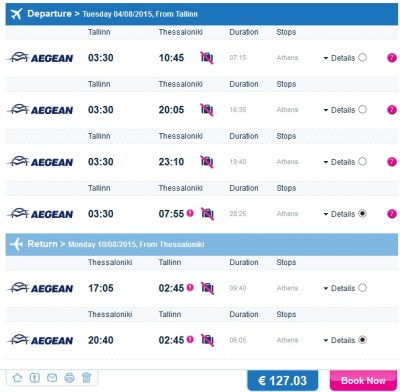Click the Departure section header bar

[x=202, y=14]
